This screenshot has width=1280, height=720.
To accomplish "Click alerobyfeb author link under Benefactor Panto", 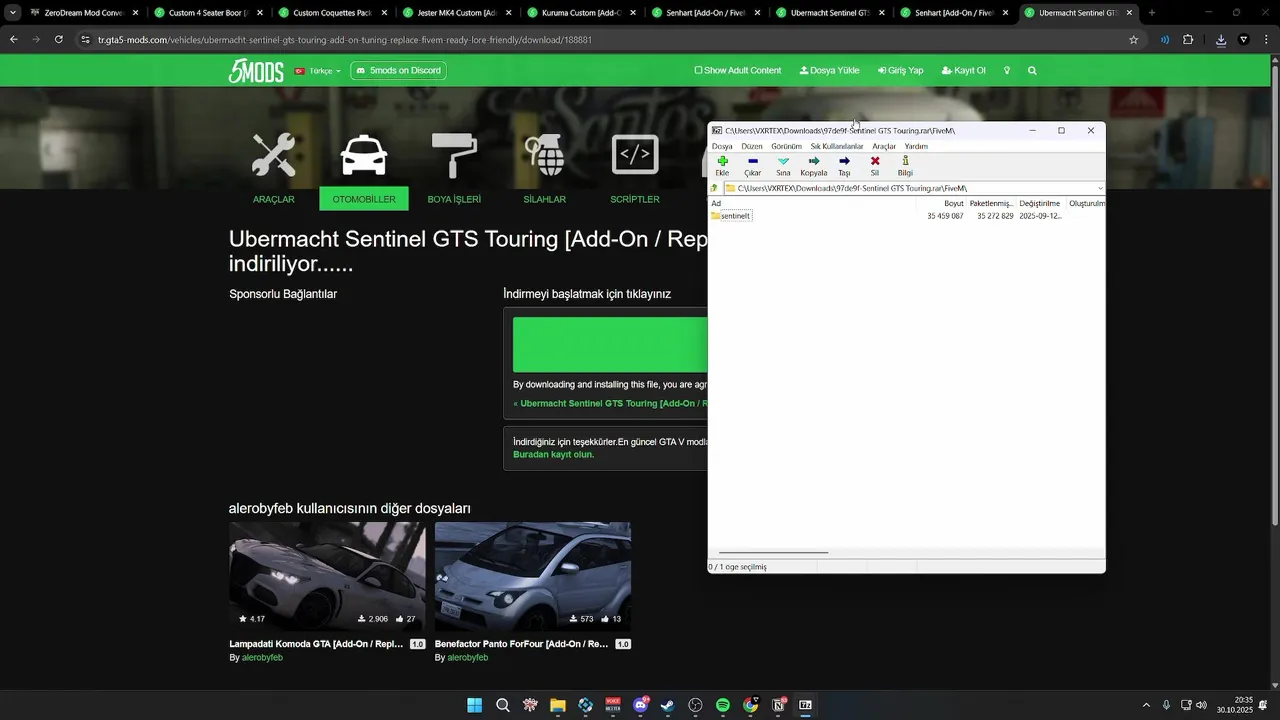I will tap(467, 658).
